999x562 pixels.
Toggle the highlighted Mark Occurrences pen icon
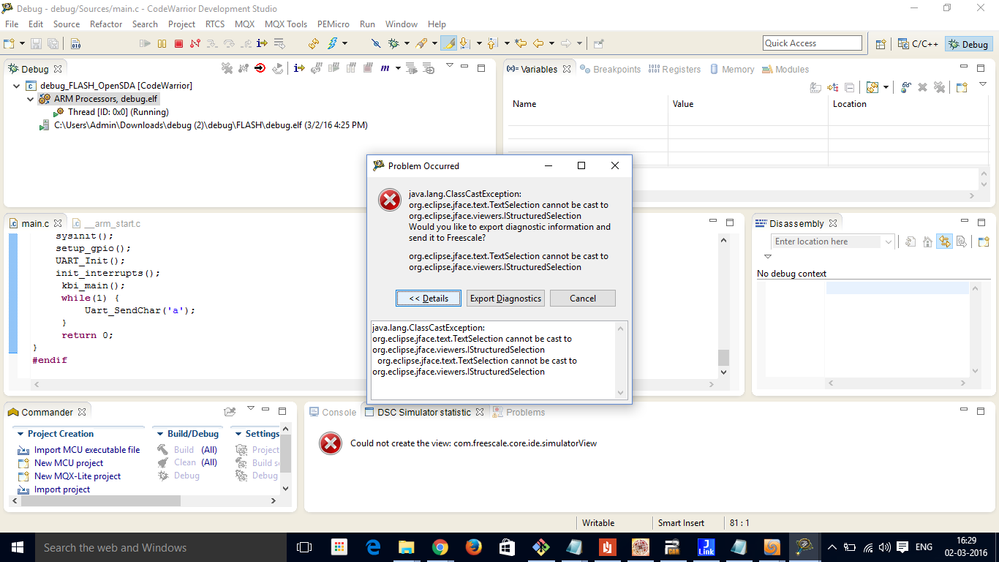[x=449, y=43]
